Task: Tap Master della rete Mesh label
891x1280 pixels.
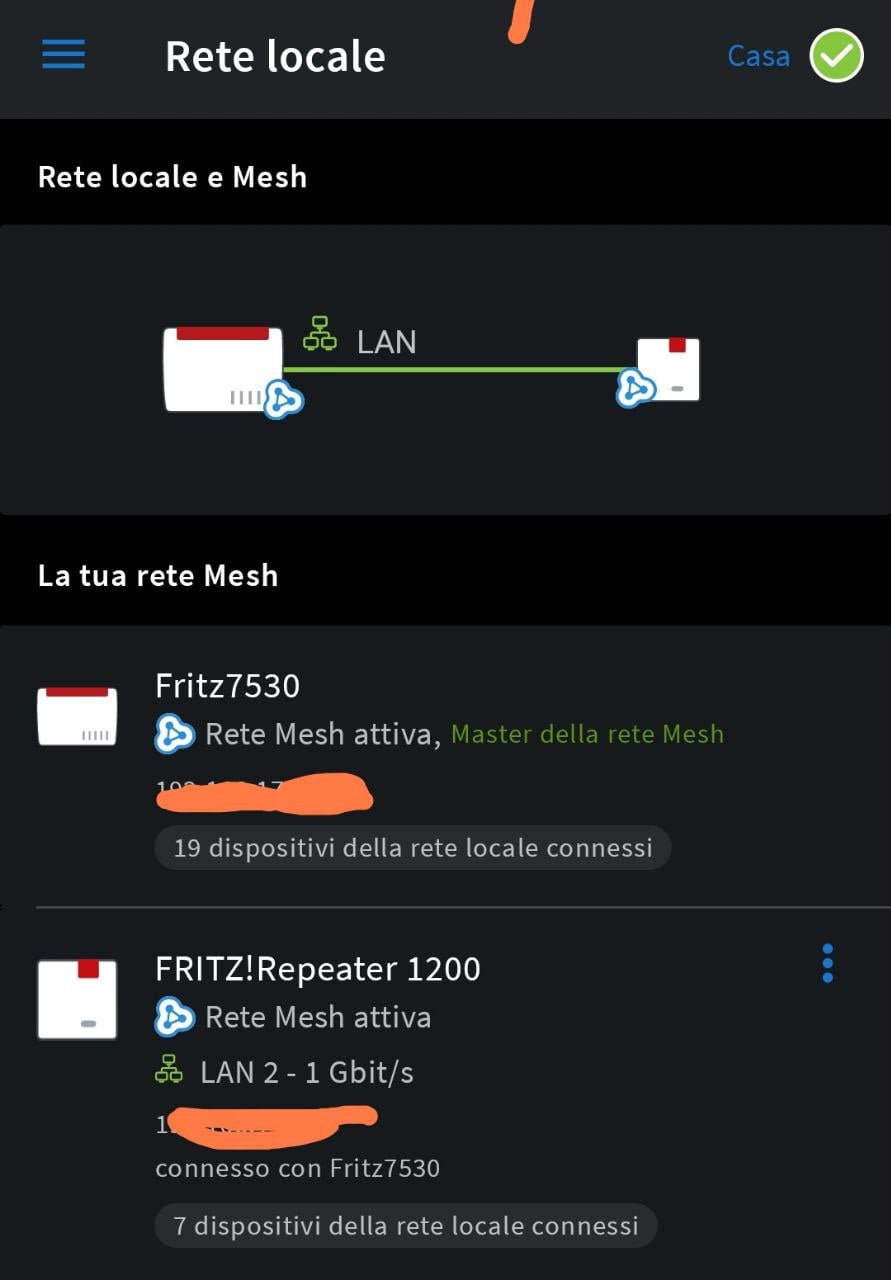Action: coord(587,735)
